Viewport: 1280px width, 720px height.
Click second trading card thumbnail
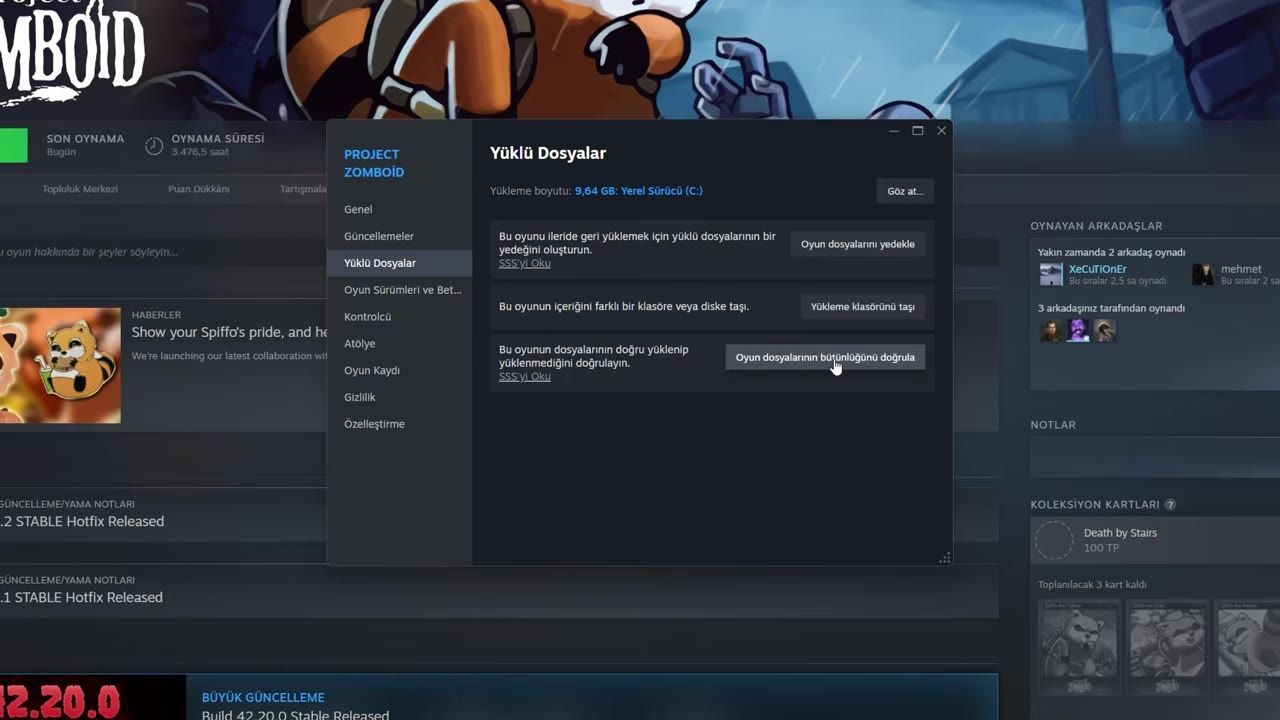click(1167, 647)
